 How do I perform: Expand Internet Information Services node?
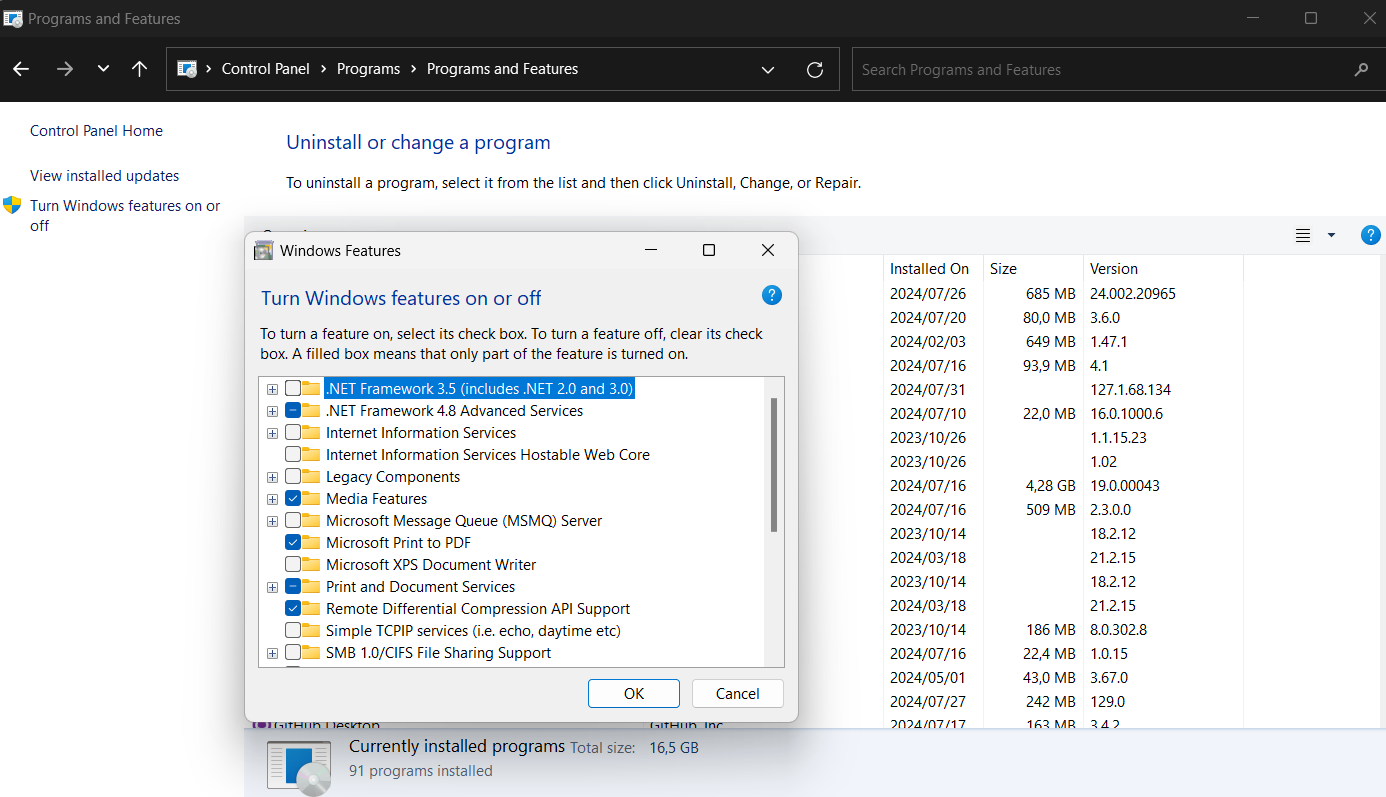[272, 433]
